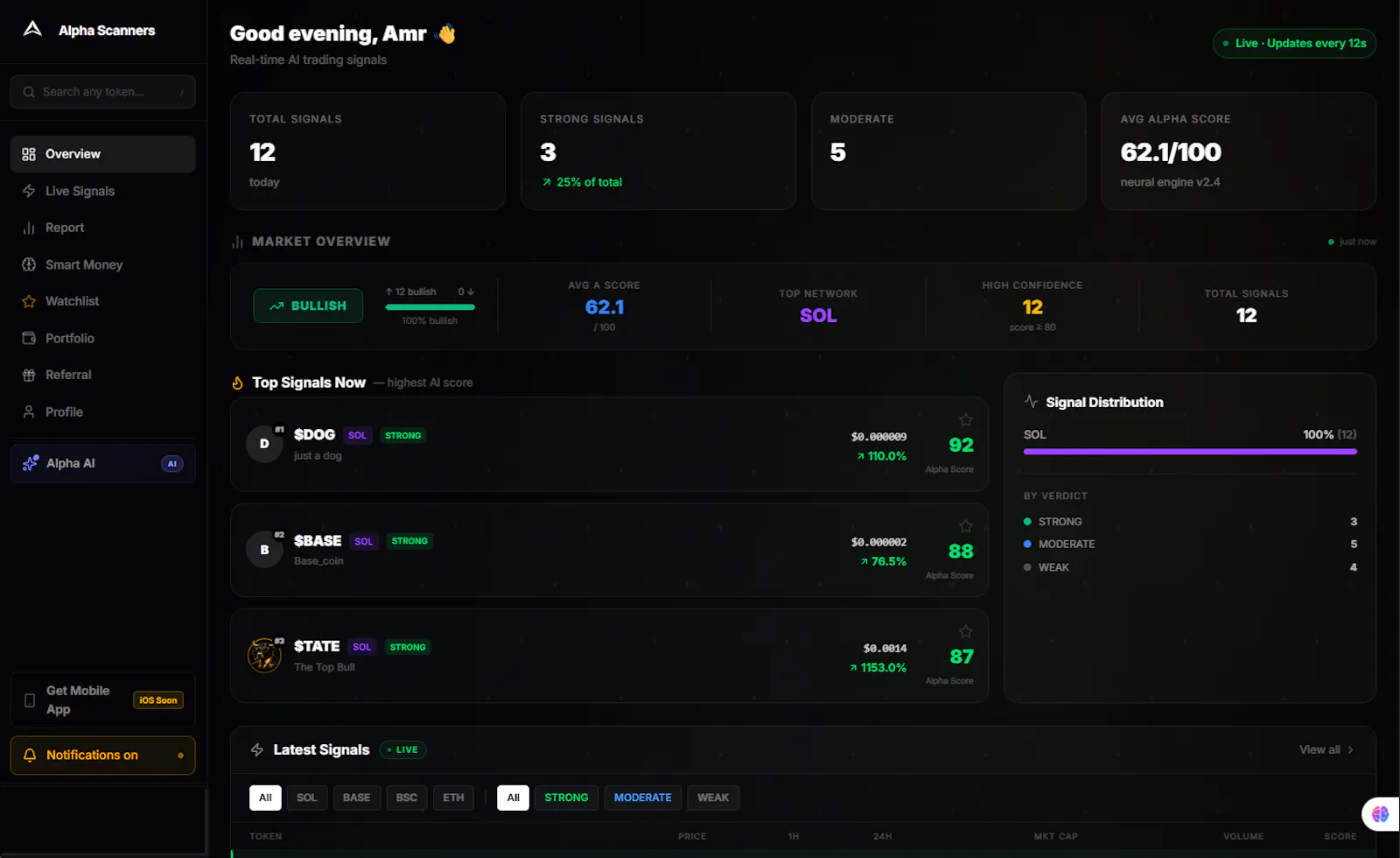The image size is (1400, 858).
Task: Click the SOL distribution purple bar
Action: pyautogui.click(x=1190, y=452)
